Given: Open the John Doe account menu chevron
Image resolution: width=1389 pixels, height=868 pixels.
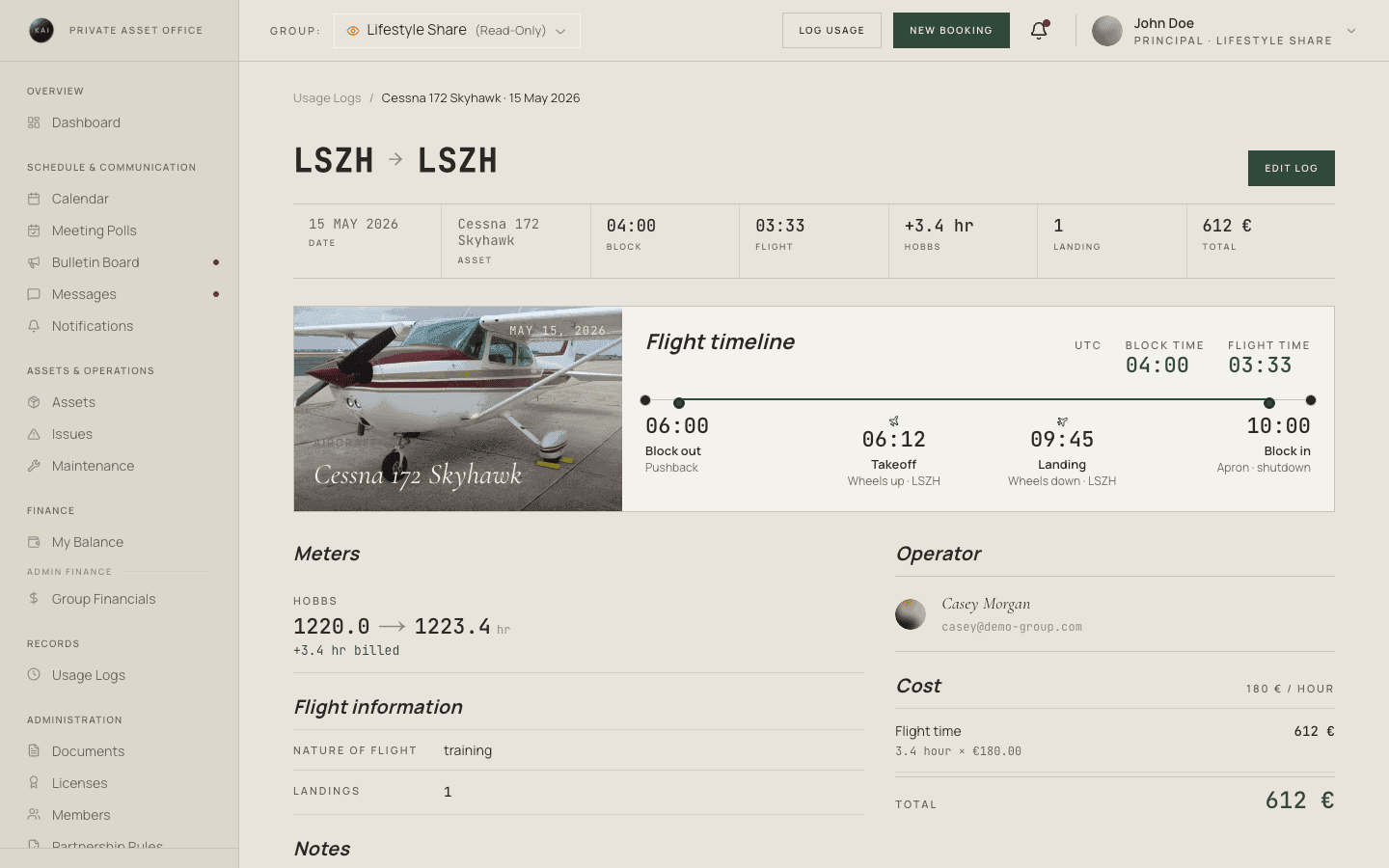Looking at the screenshot, I should point(1351,31).
